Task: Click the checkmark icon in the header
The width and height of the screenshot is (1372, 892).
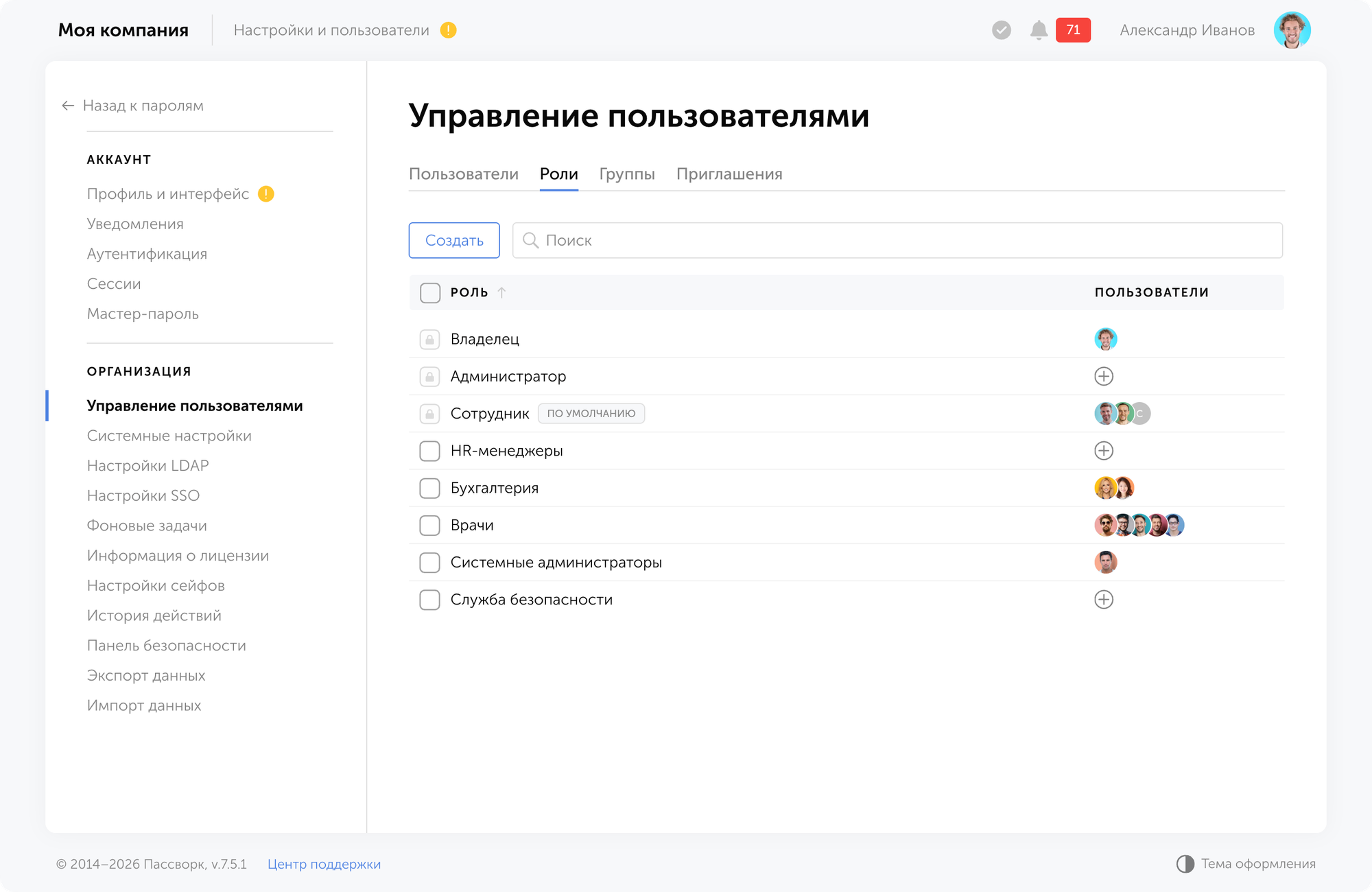Action: point(1001,30)
